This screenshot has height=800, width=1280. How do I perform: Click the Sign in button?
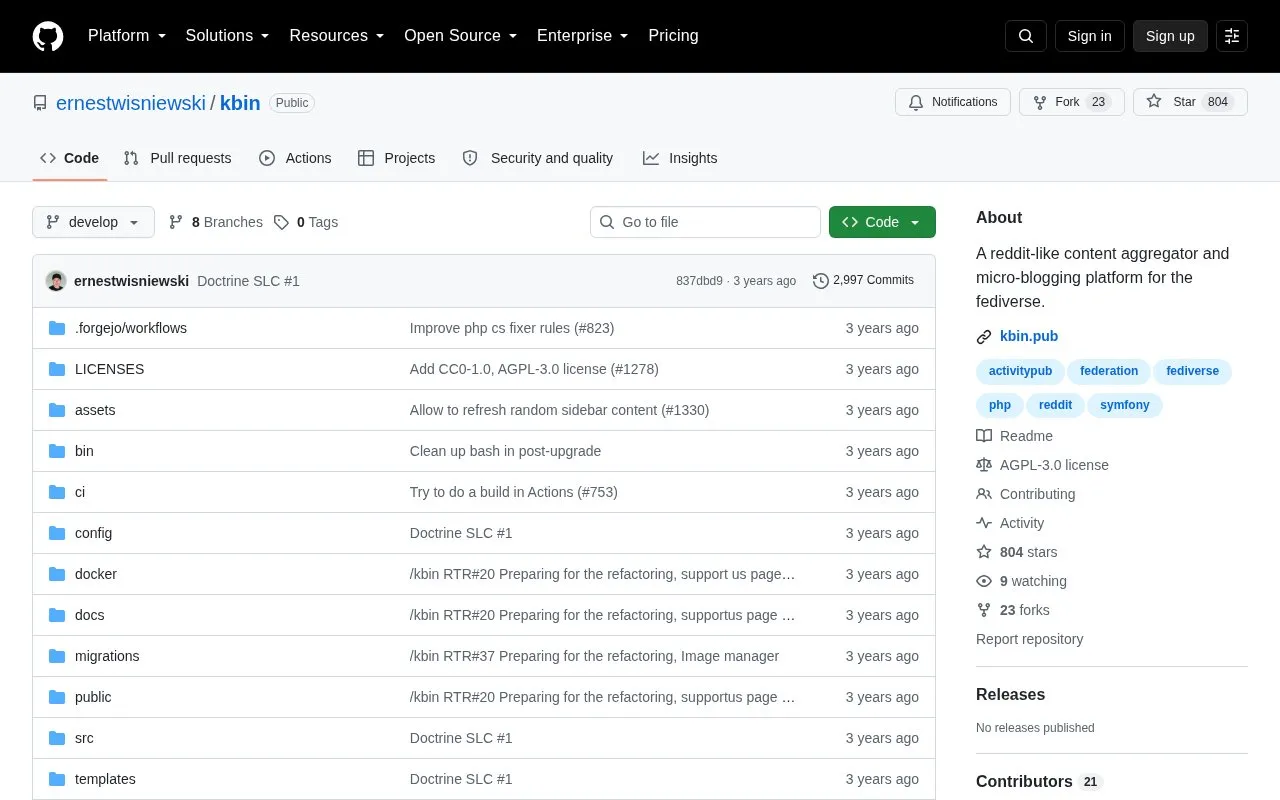tap(1089, 36)
